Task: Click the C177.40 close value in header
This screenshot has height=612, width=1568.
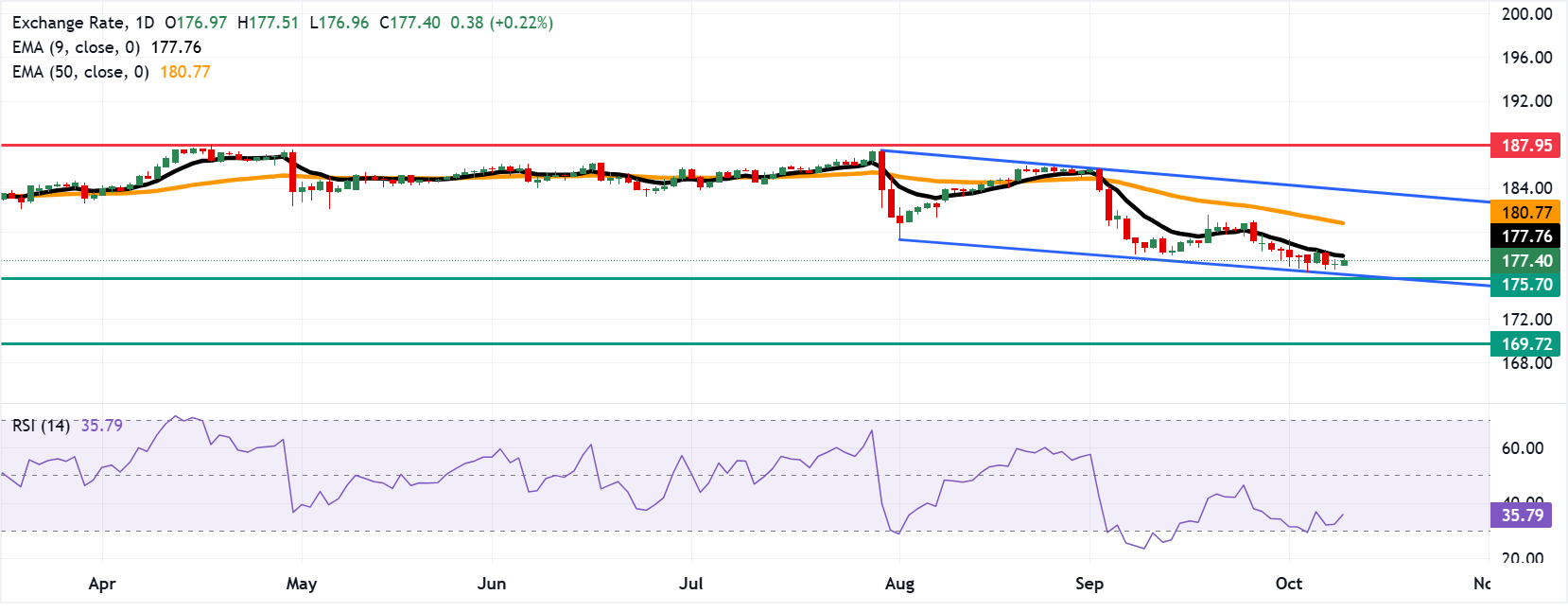Action: coord(409,23)
